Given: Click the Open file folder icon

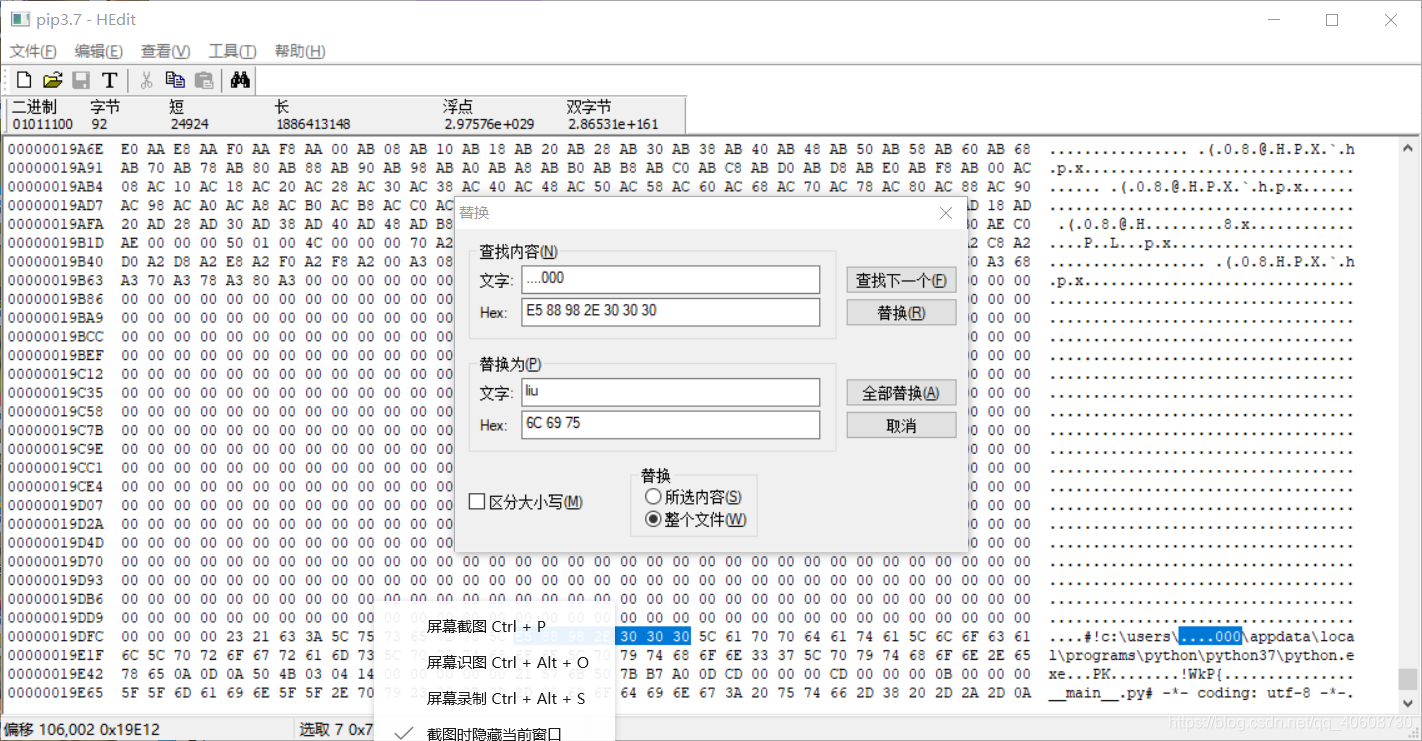Looking at the screenshot, I should point(52,80).
